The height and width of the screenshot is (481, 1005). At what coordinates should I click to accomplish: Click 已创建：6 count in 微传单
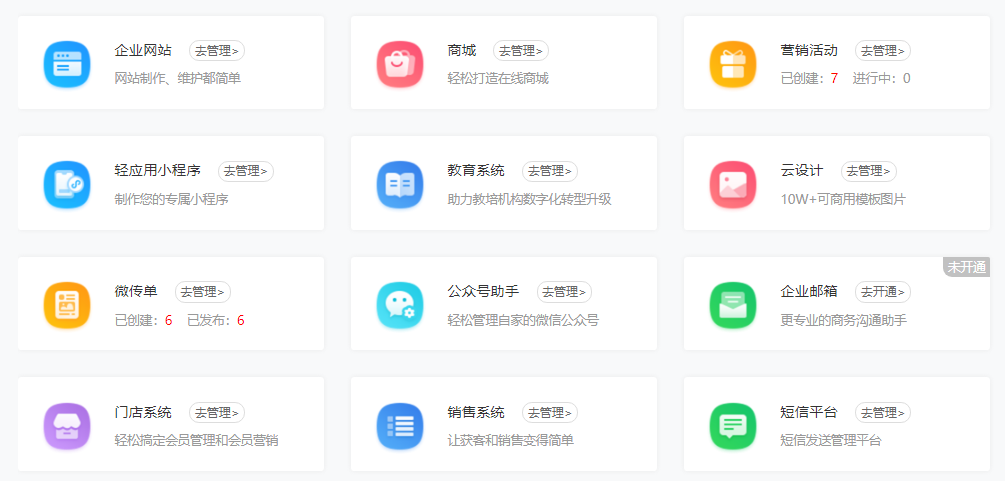point(144,320)
